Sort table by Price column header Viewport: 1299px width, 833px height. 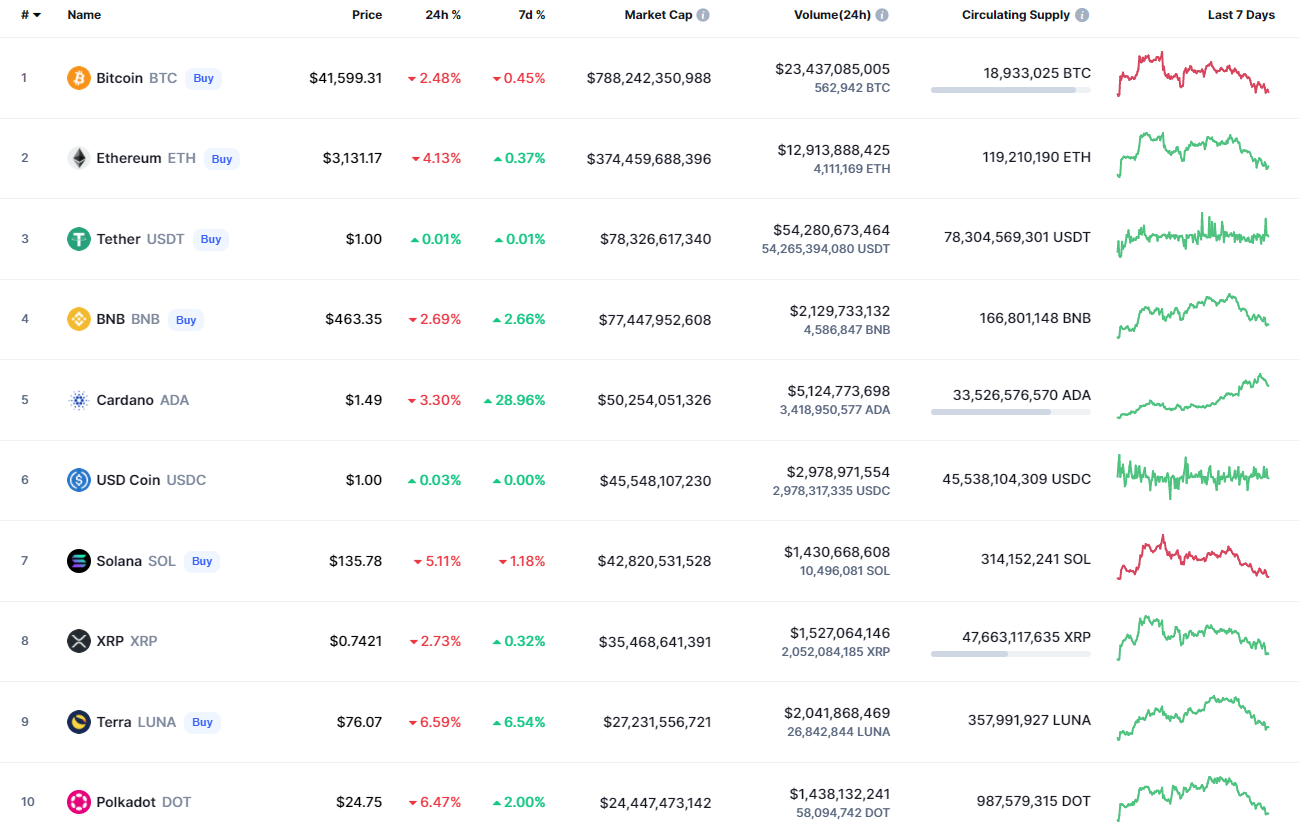pos(366,15)
